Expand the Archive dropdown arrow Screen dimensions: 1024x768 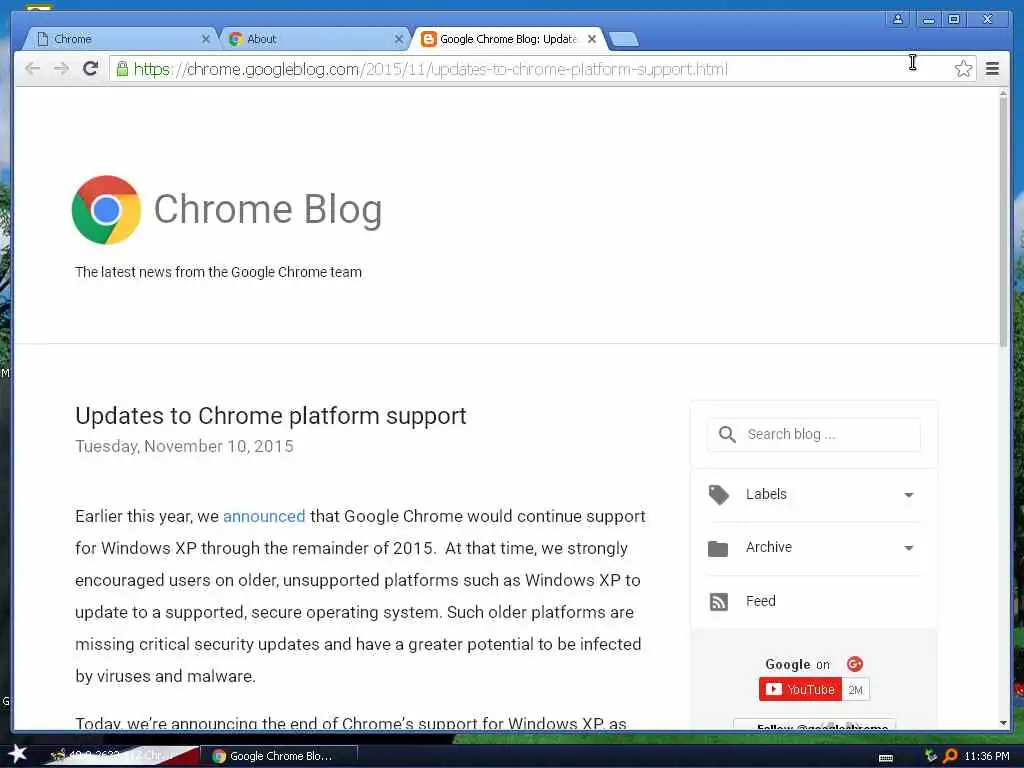point(908,548)
